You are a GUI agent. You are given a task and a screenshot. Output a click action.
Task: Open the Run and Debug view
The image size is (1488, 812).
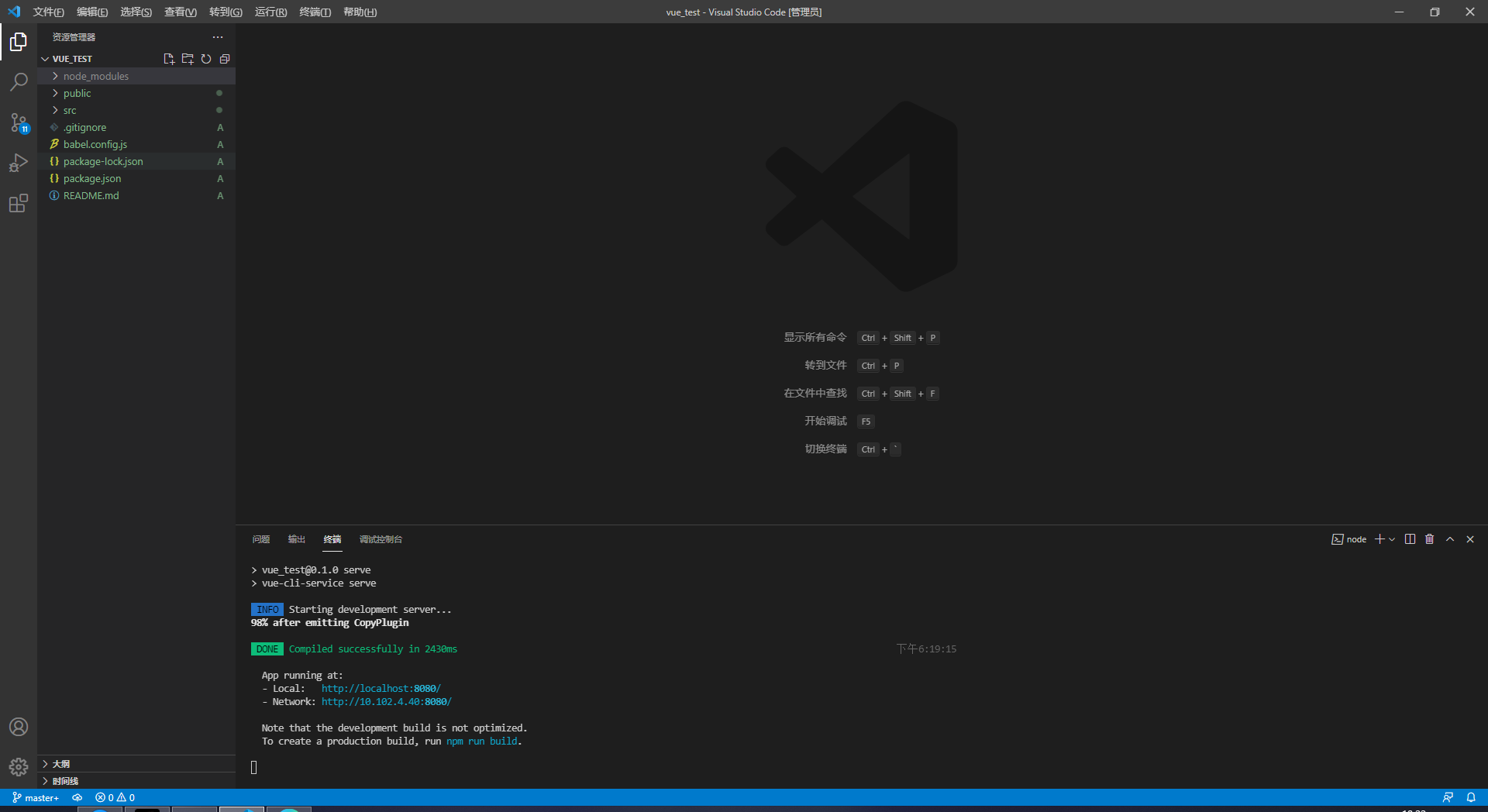(19, 163)
